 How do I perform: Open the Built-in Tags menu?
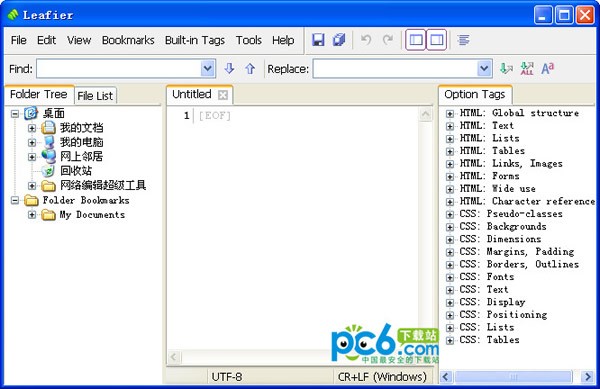195,40
